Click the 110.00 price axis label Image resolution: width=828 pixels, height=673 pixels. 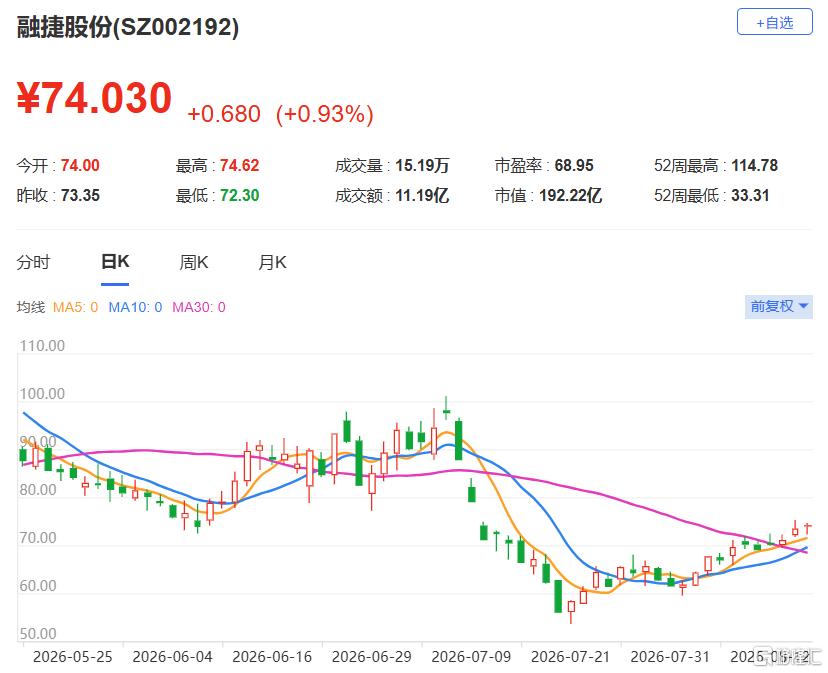(42, 345)
